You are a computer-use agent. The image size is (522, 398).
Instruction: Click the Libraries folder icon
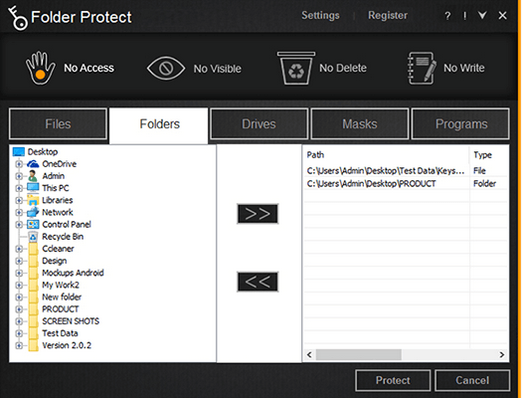click(33, 200)
